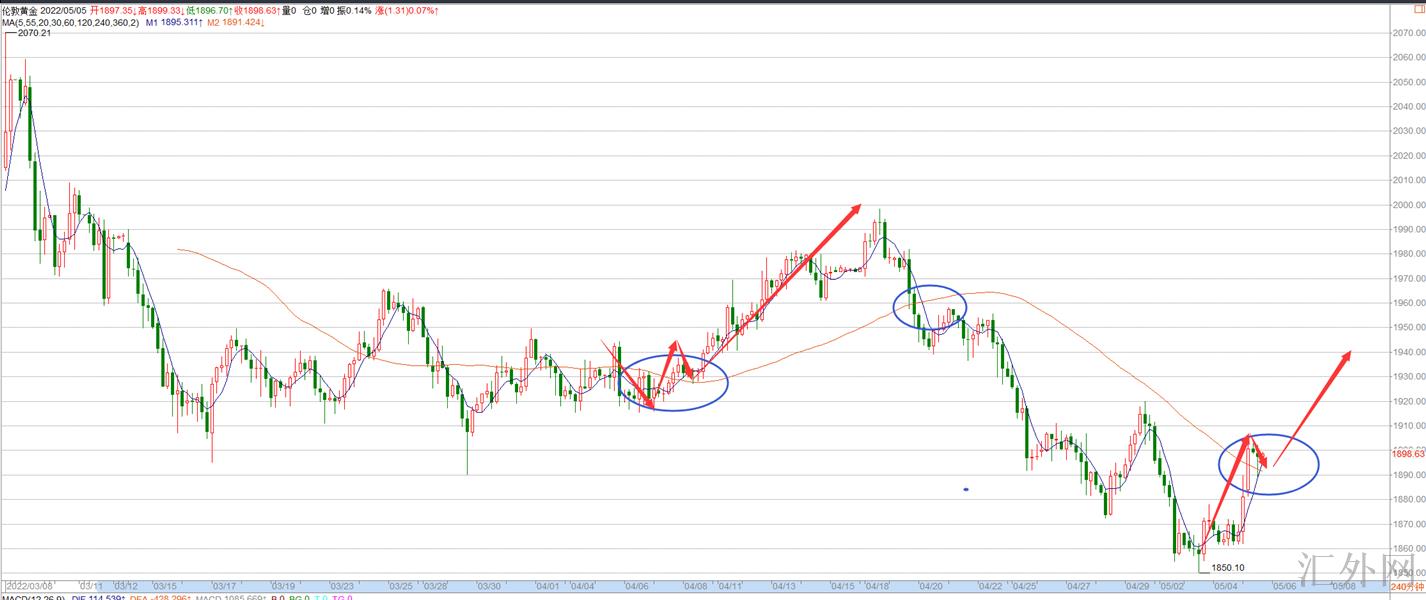The height and width of the screenshot is (600, 1426).
Task: Click the amplitude 振0.14% value
Action: 354,10
